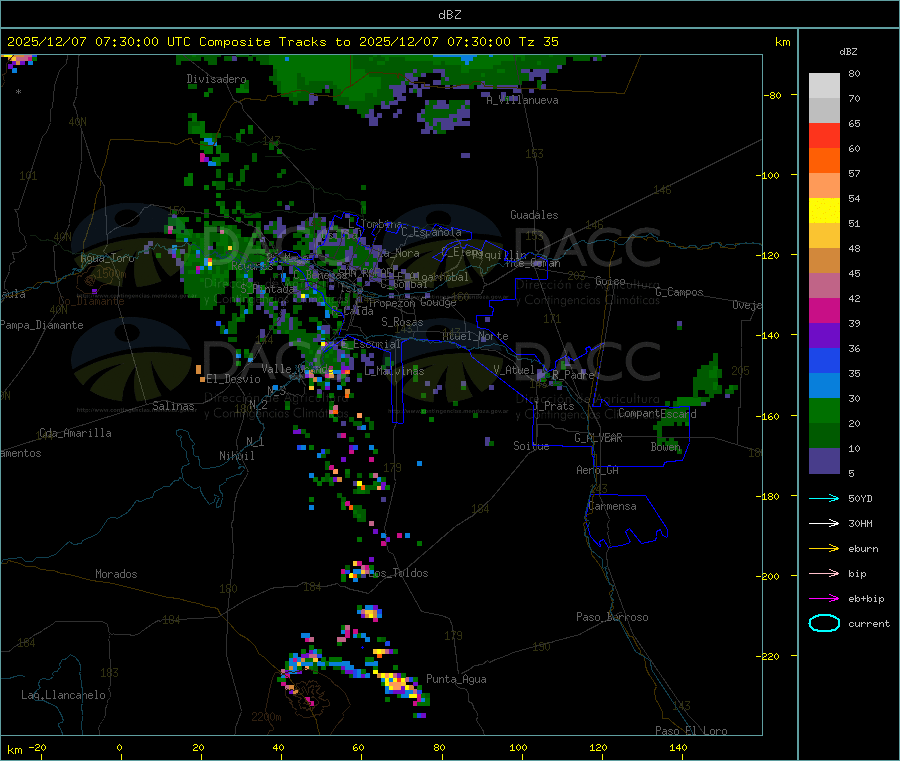
Task: Click the 'Goudge' map label
Action: click(438, 302)
